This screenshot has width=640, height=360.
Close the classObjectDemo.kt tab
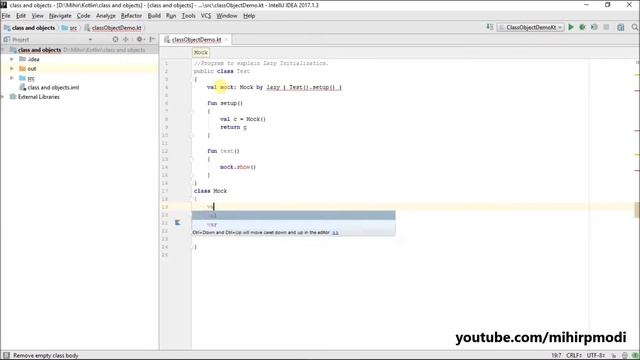click(226, 40)
